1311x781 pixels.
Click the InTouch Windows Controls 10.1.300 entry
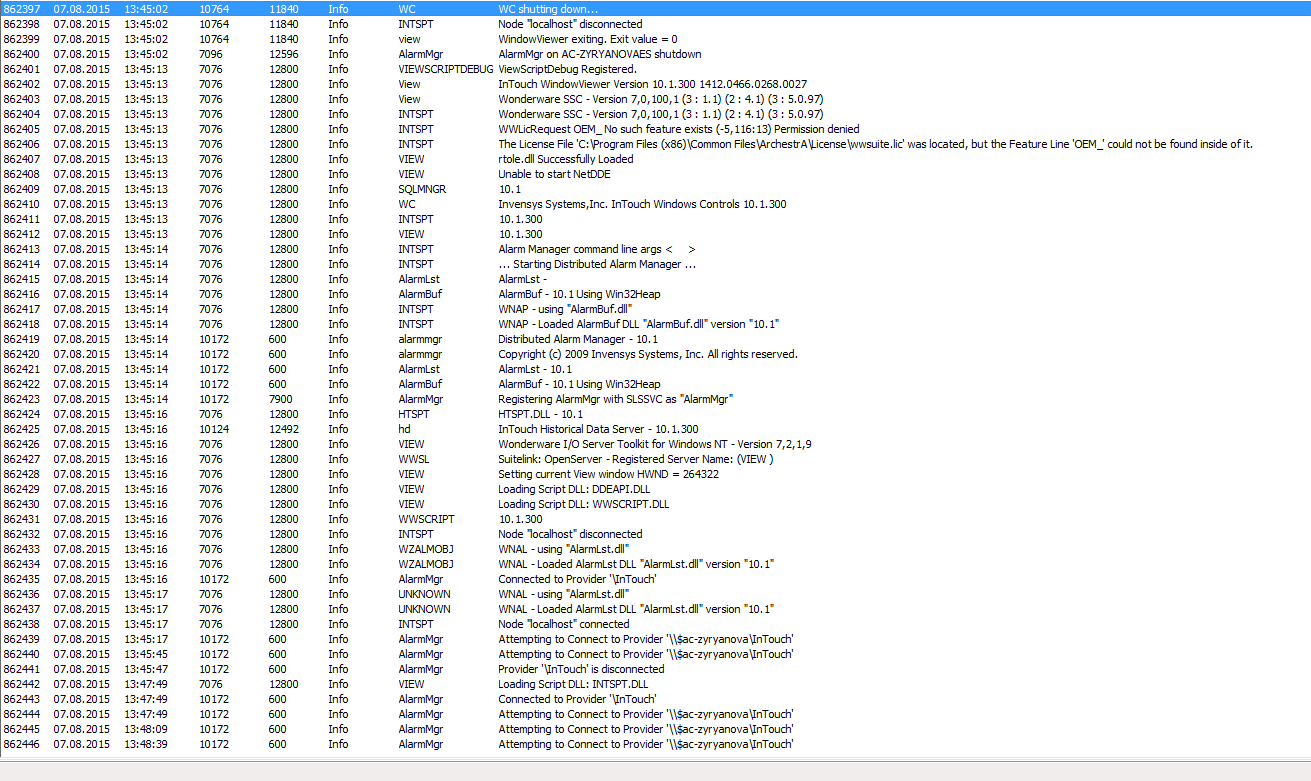(642, 204)
